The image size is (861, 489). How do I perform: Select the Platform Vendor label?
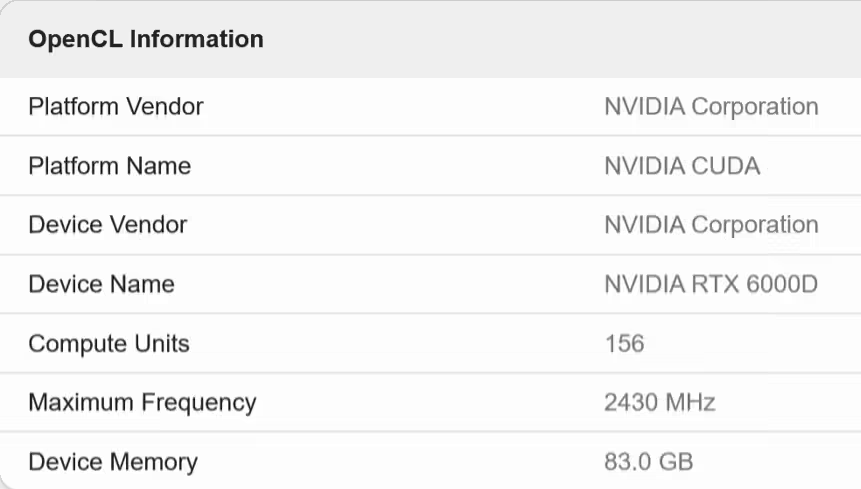click(x=116, y=106)
